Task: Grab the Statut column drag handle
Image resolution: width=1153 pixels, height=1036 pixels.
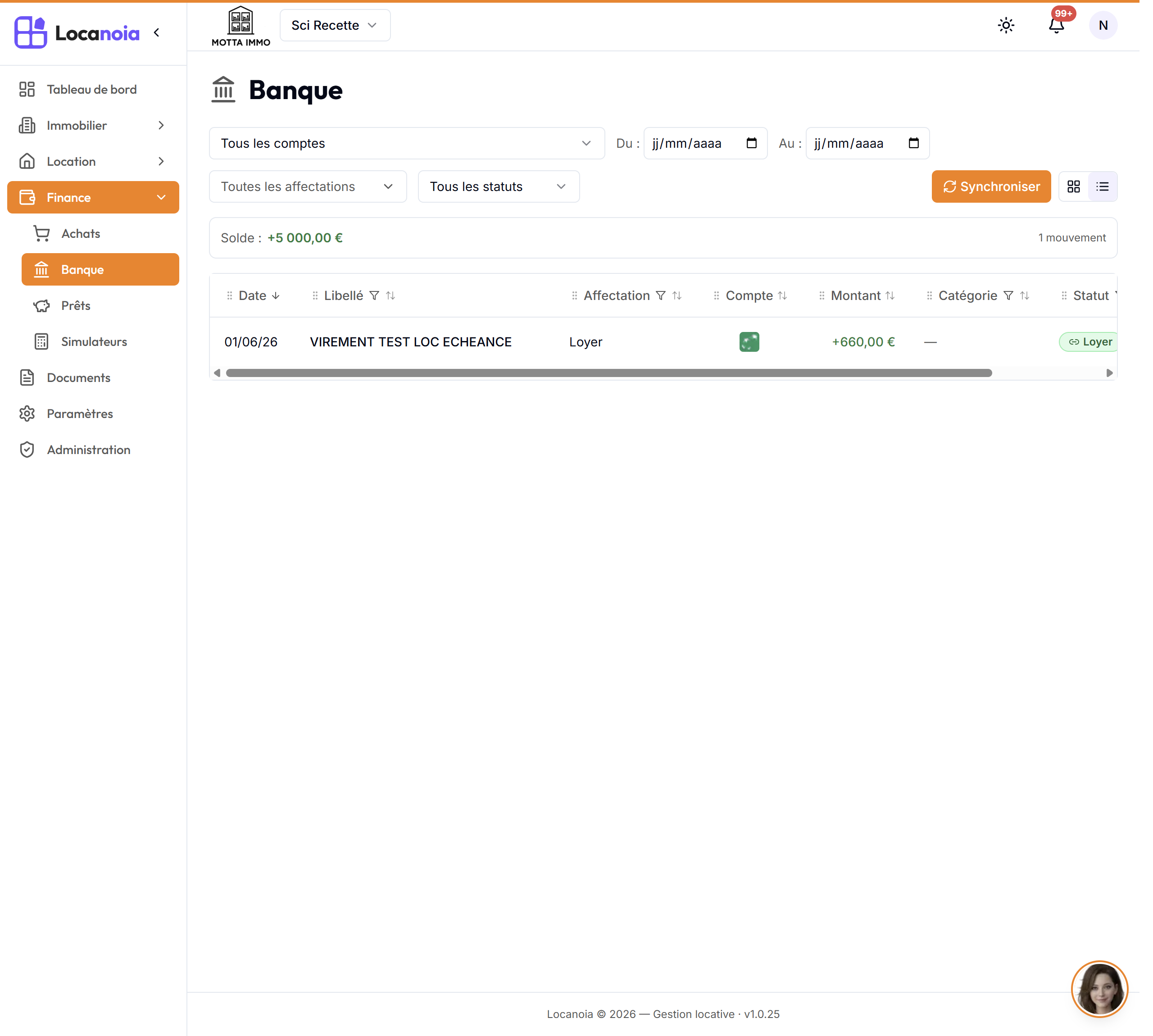Action: (x=1064, y=296)
